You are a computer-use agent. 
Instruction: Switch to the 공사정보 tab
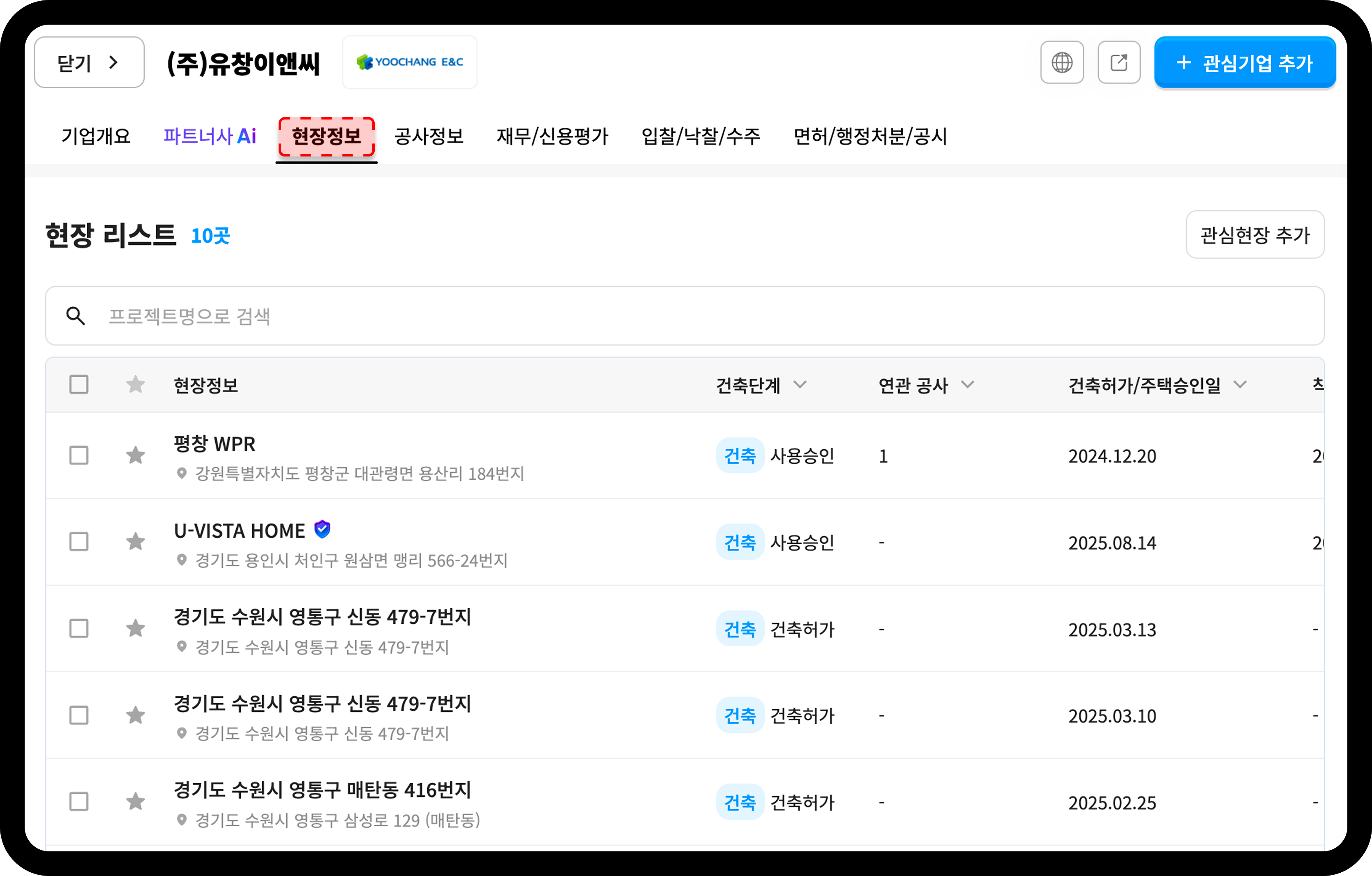429,136
